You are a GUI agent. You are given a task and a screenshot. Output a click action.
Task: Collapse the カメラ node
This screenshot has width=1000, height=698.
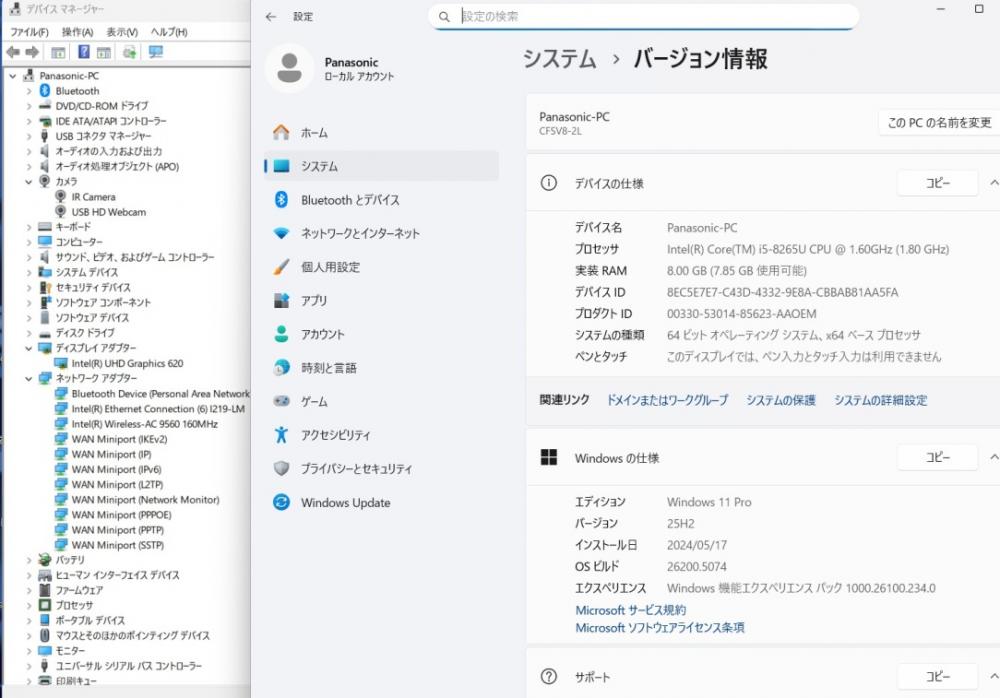tap(29, 182)
